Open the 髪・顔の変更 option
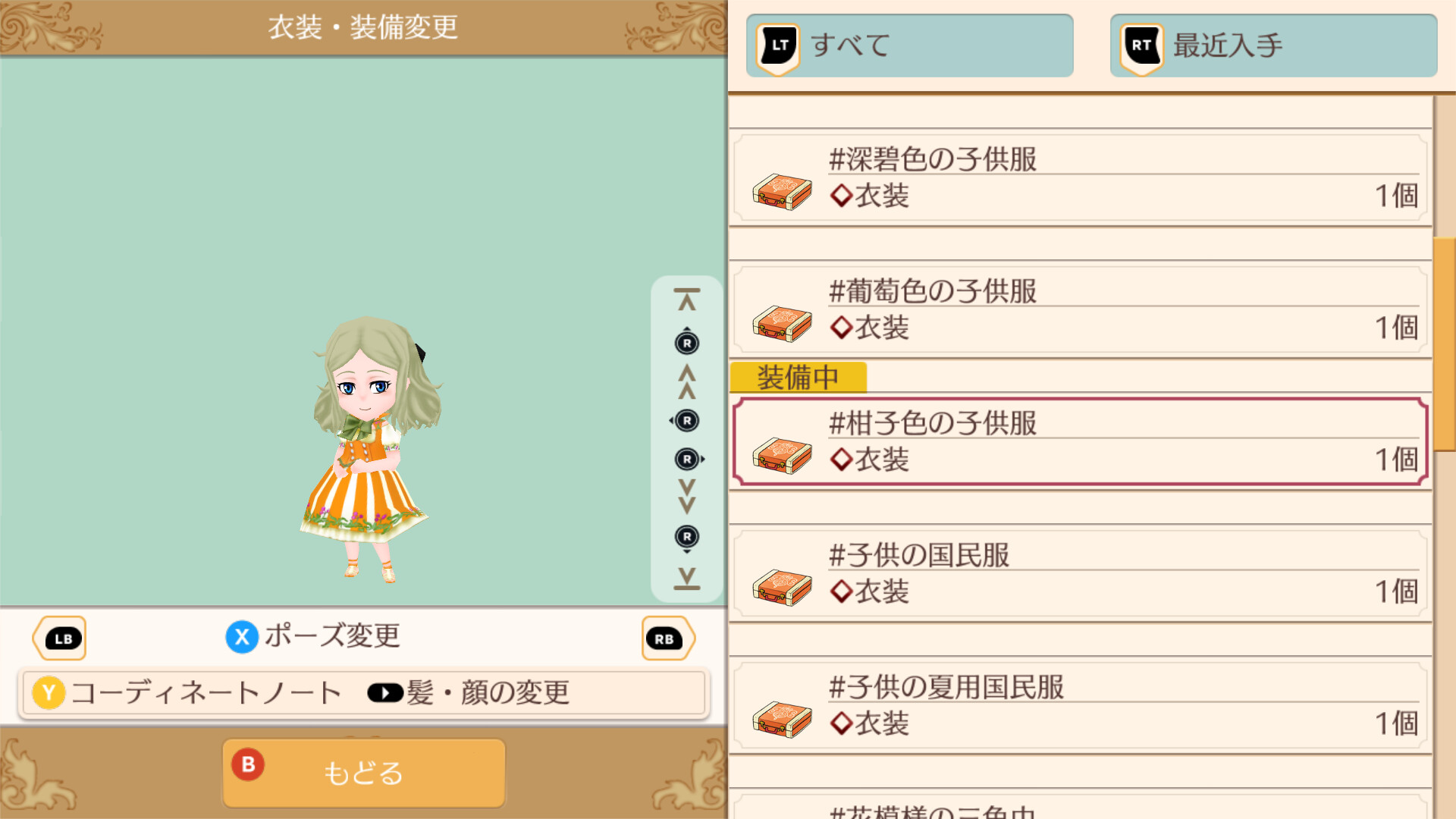The height and width of the screenshot is (819, 1456). pos(469,693)
